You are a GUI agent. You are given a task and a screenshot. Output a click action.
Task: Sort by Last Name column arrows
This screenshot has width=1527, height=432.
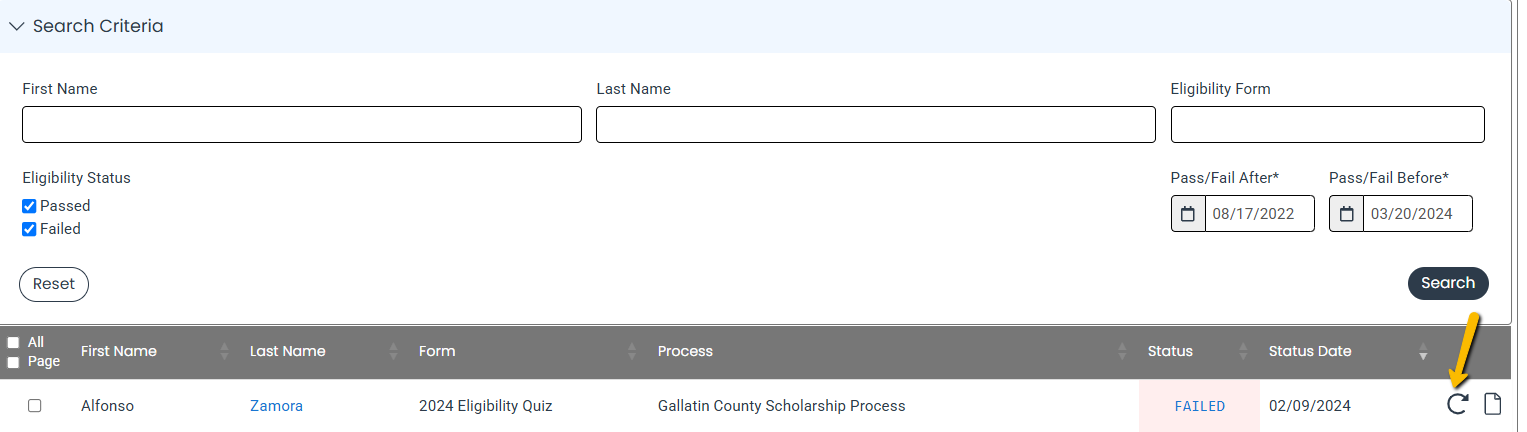pos(394,351)
